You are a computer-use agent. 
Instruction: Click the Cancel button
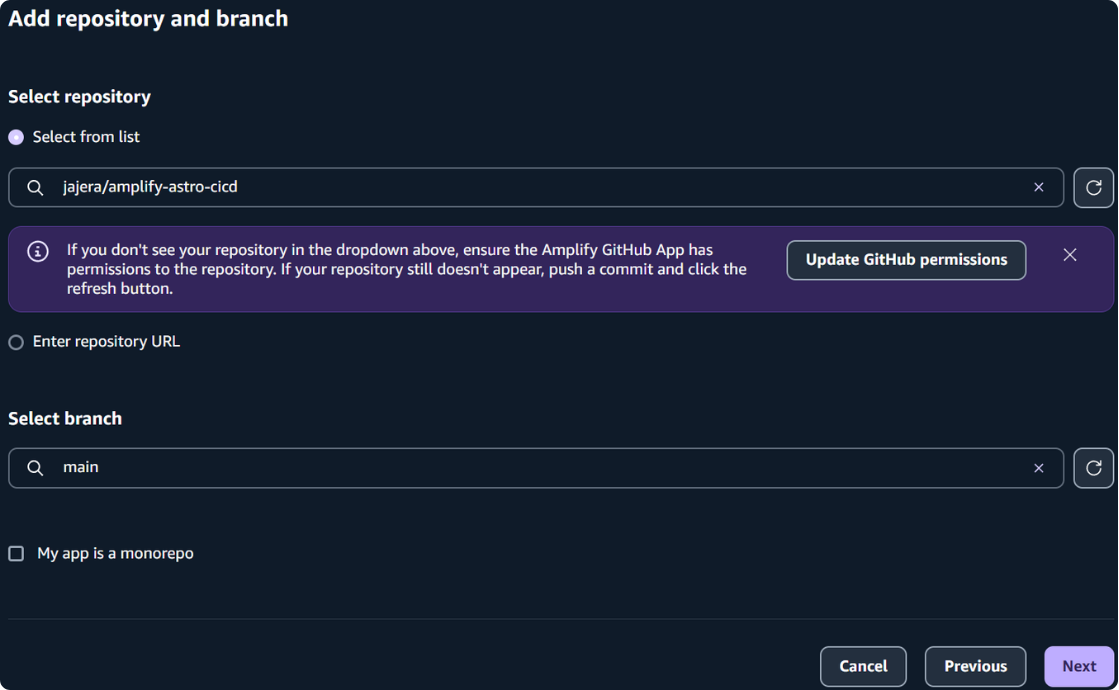click(x=863, y=666)
